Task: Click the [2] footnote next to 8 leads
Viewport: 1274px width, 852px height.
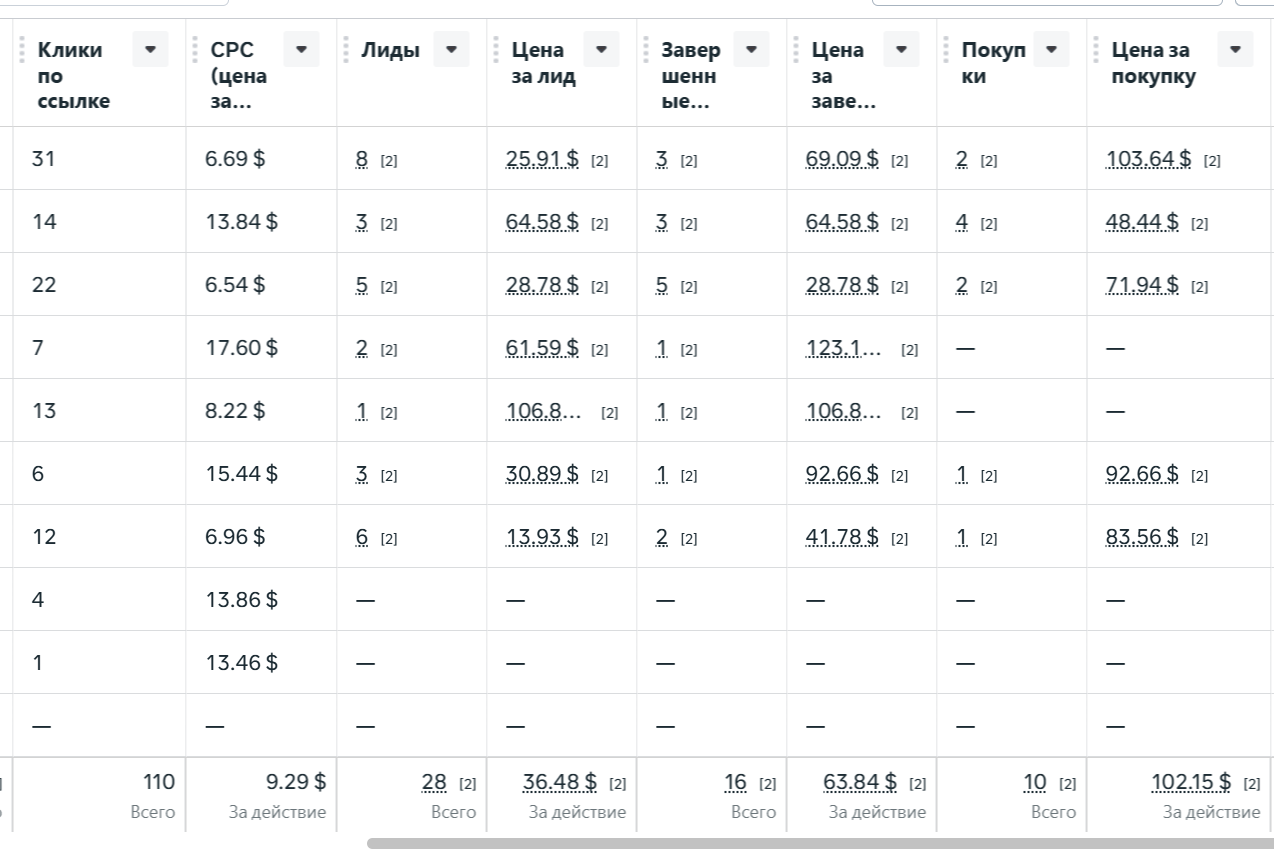Action: tap(389, 160)
